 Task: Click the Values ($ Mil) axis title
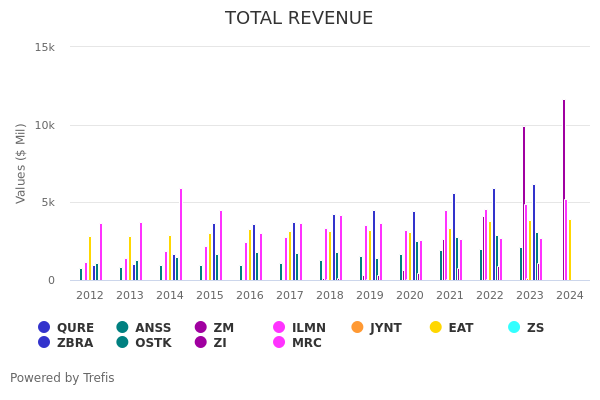[22, 163]
